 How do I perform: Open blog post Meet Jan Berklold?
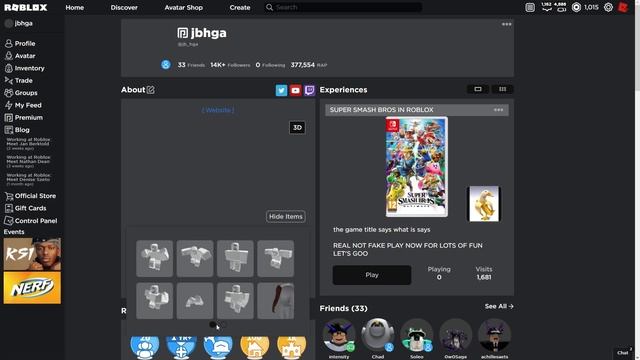29,144
